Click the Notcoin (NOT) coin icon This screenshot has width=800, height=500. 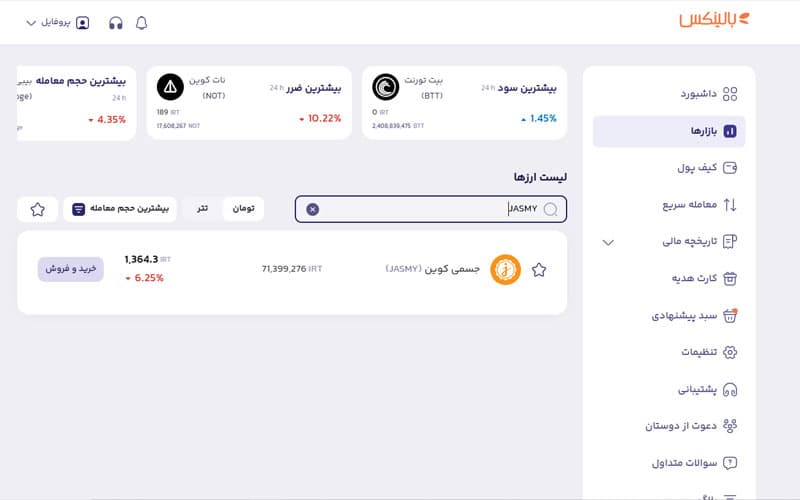tap(171, 88)
